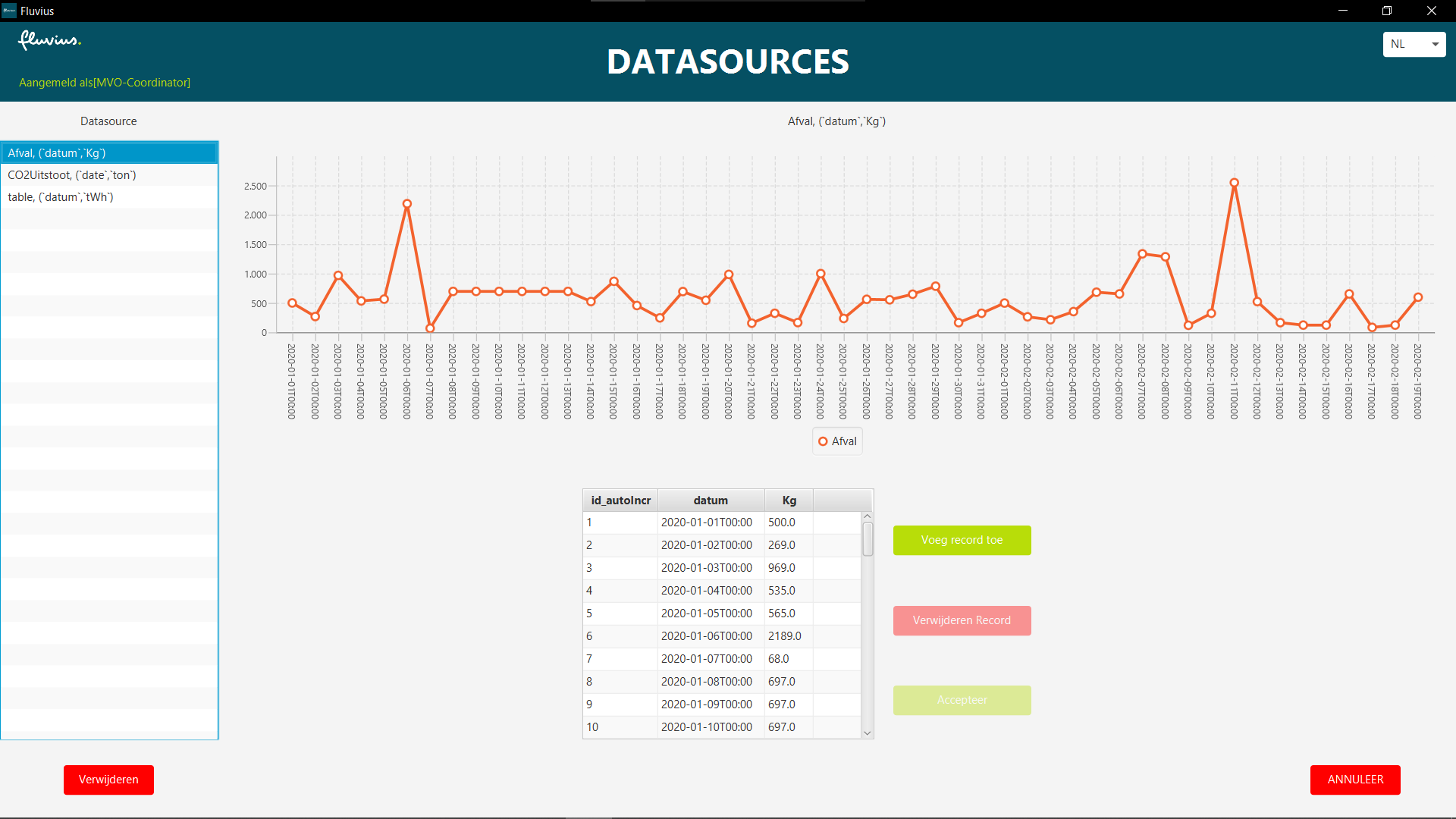Click the peak data point on 2020-01-06
Viewport: 1456px width, 819px height.
click(407, 204)
